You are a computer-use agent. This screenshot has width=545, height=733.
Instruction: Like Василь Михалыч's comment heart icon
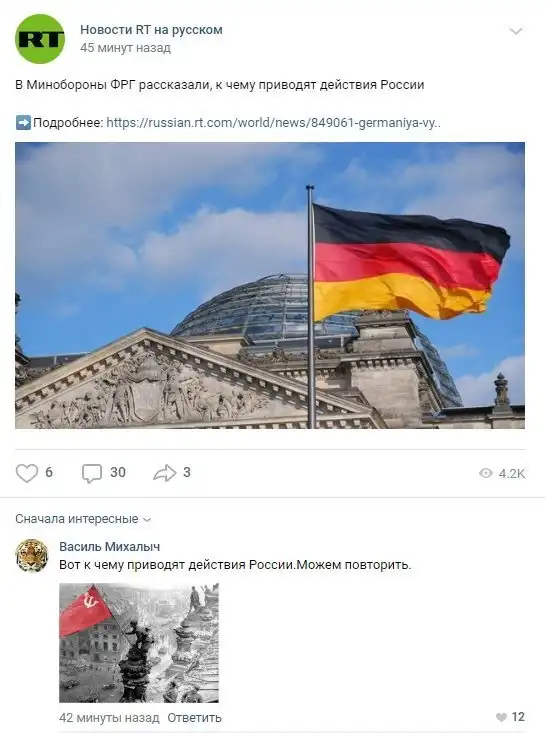point(501,717)
